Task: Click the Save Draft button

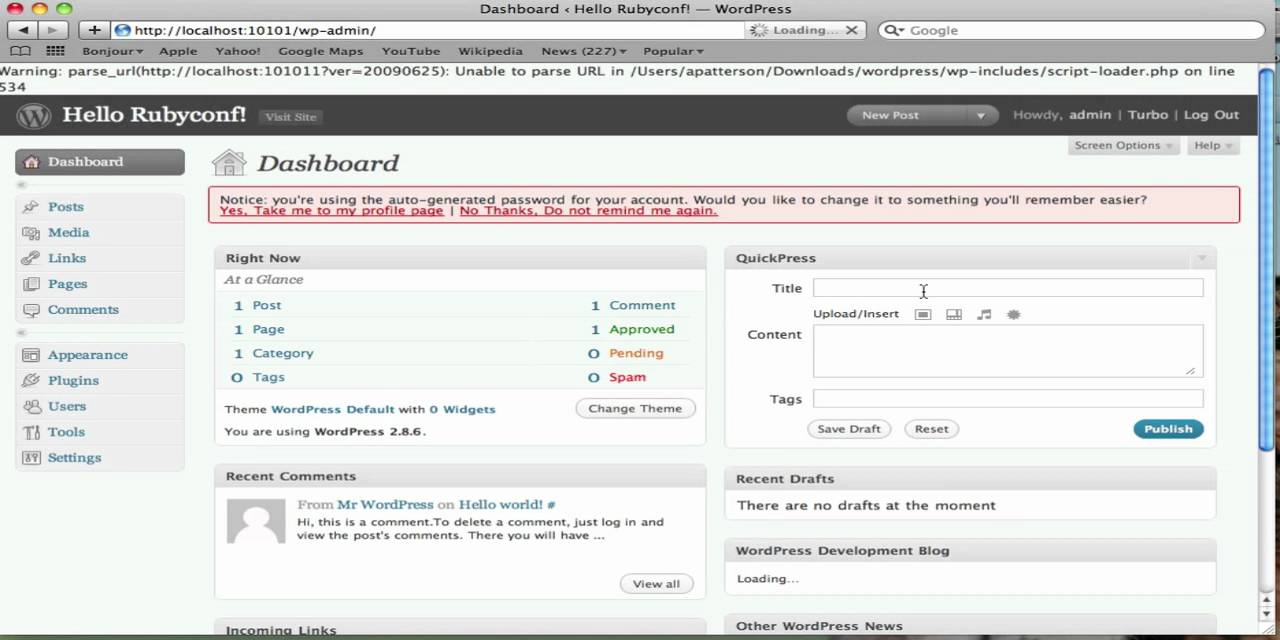Action: tap(849, 429)
